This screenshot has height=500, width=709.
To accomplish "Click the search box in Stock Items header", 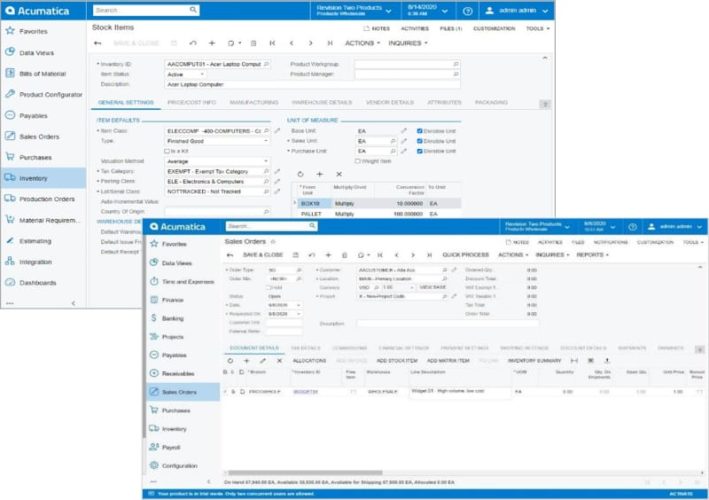I will click(146, 10).
